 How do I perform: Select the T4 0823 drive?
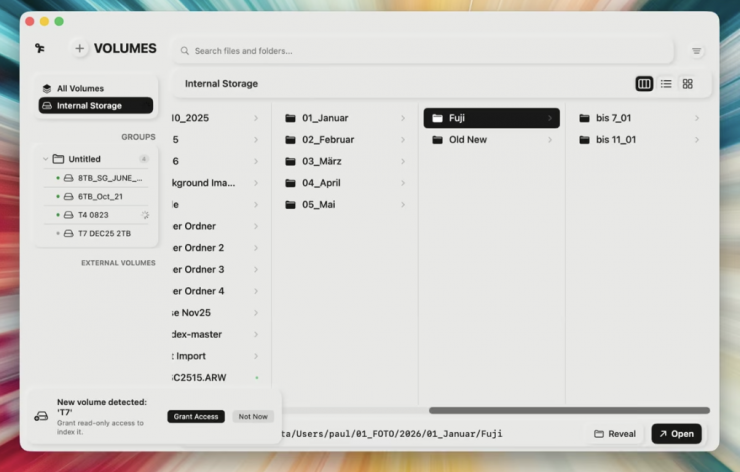click(93, 215)
